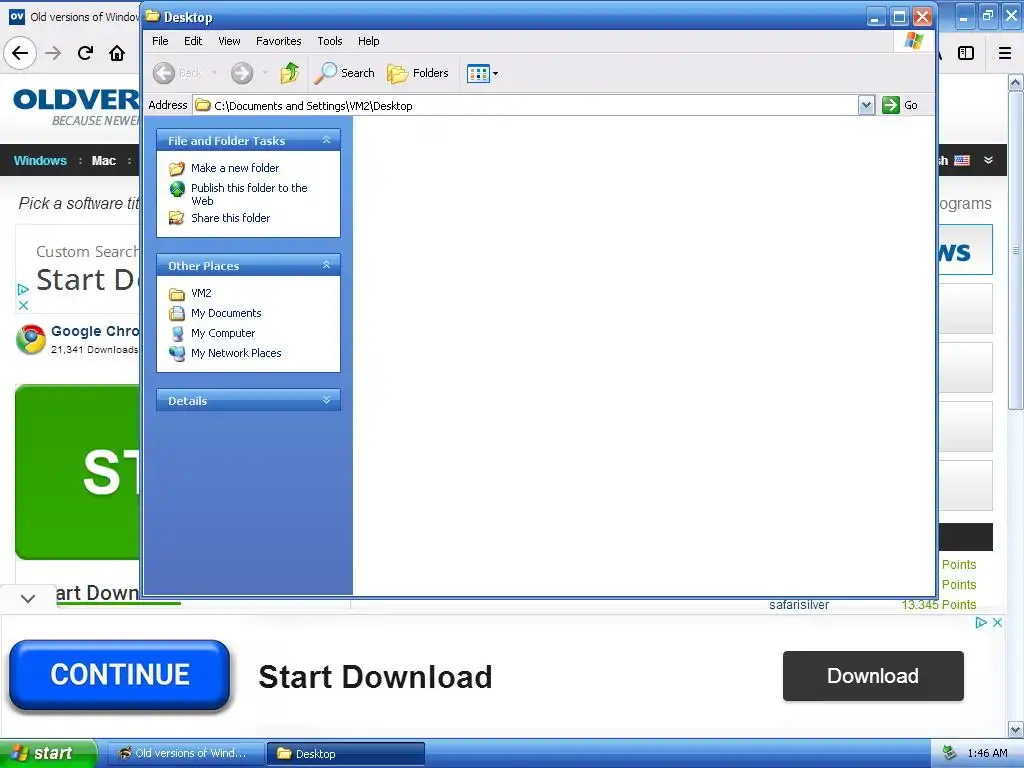
Task: Open the Favorites menu
Action: 278,41
